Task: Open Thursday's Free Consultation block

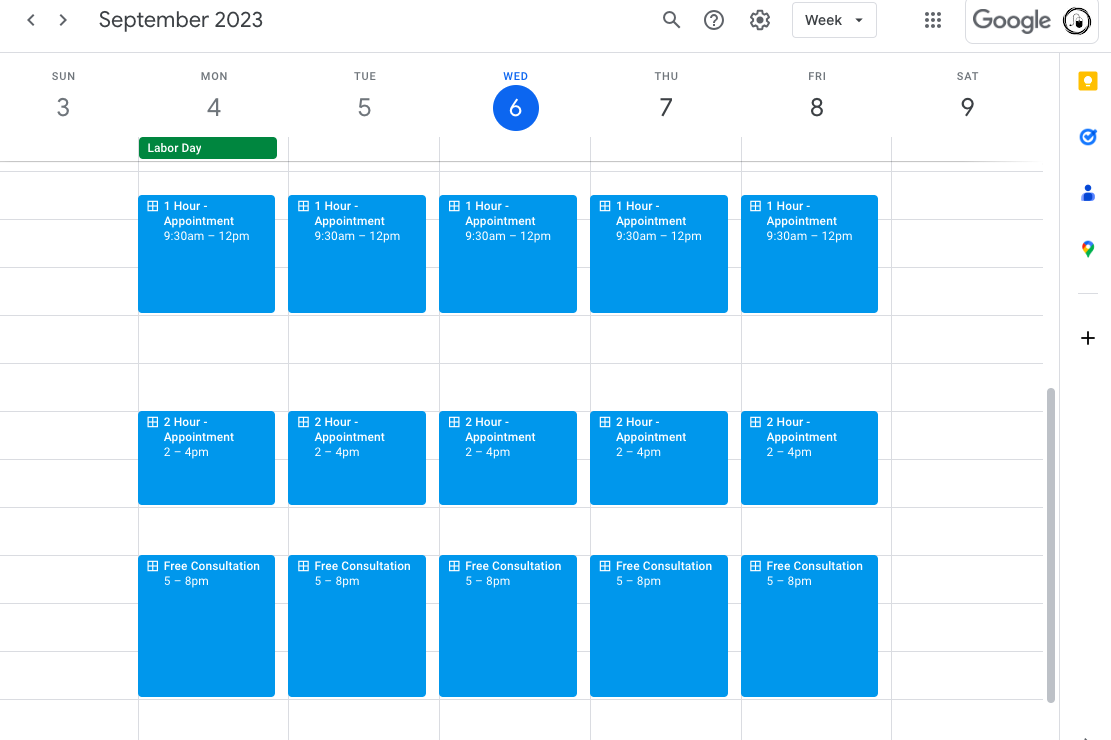Action: (x=658, y=626)
